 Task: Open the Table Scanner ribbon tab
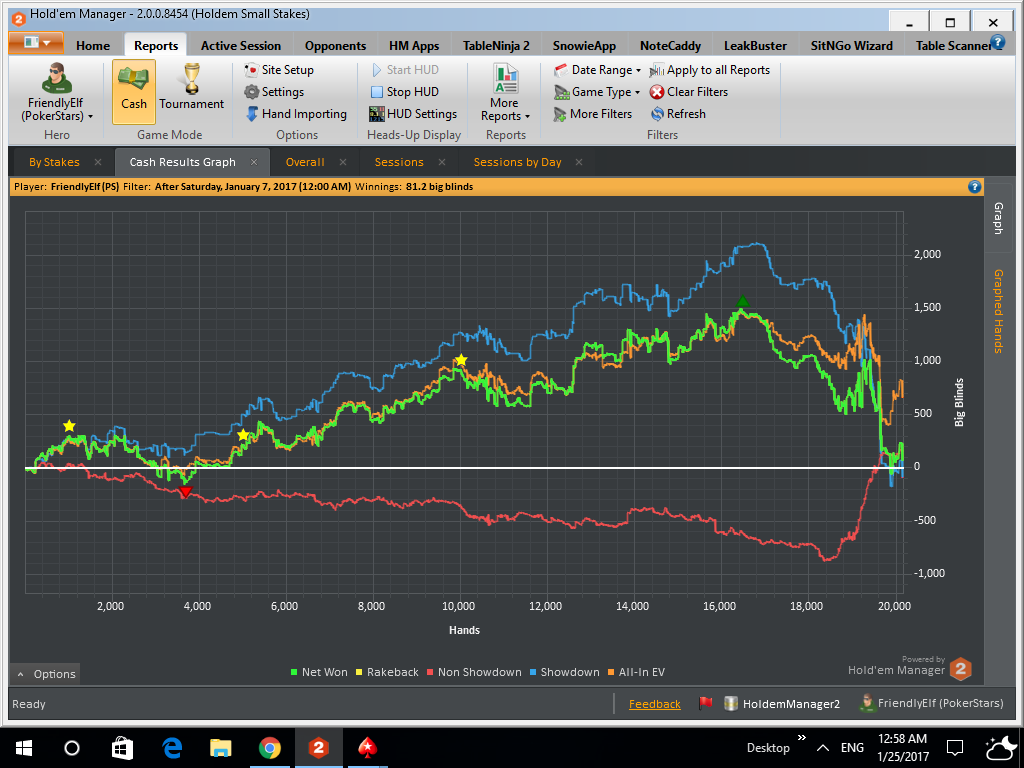(x=953, y=46)
